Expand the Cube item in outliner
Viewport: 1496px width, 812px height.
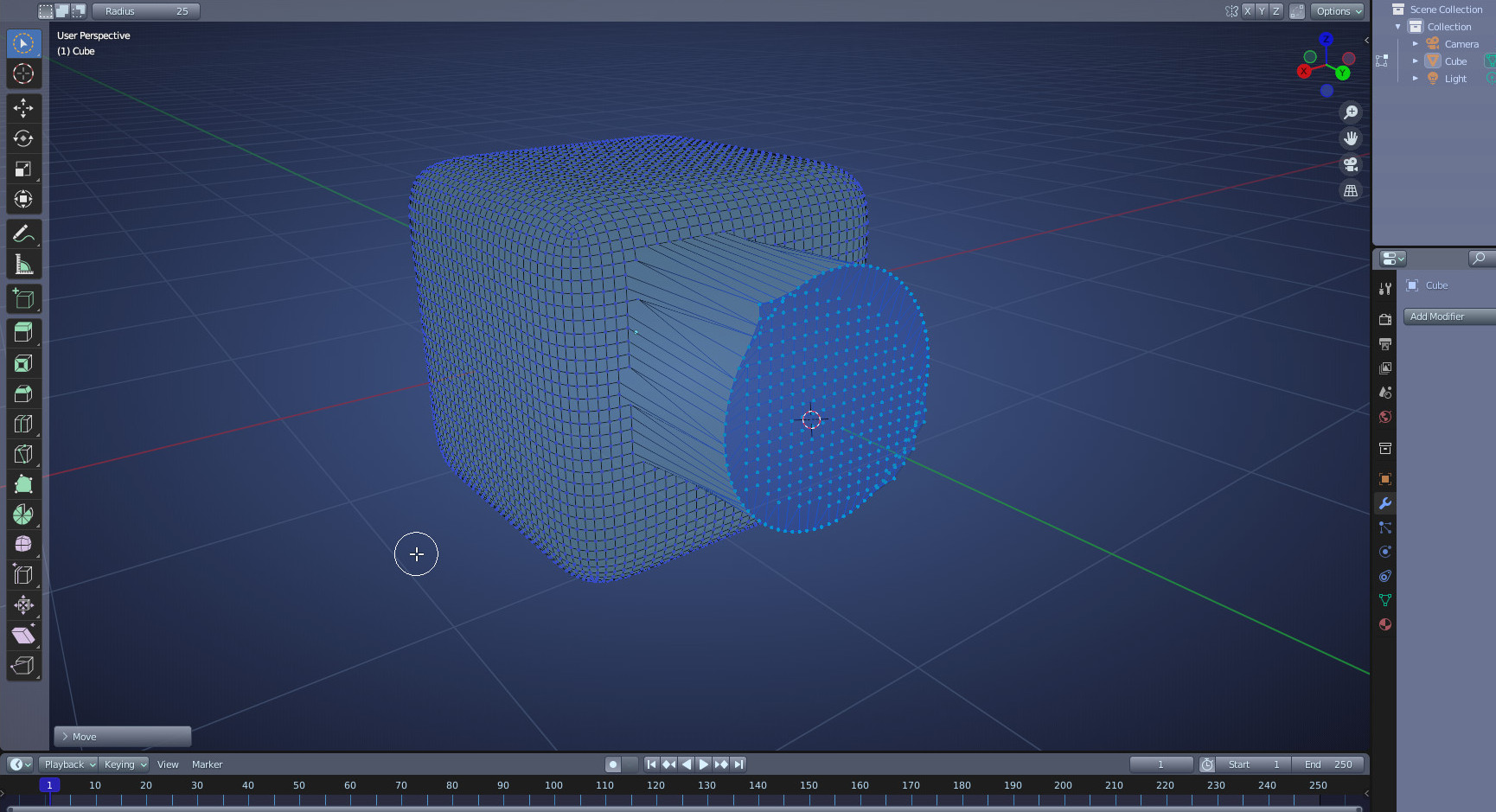coord(1416,61)
